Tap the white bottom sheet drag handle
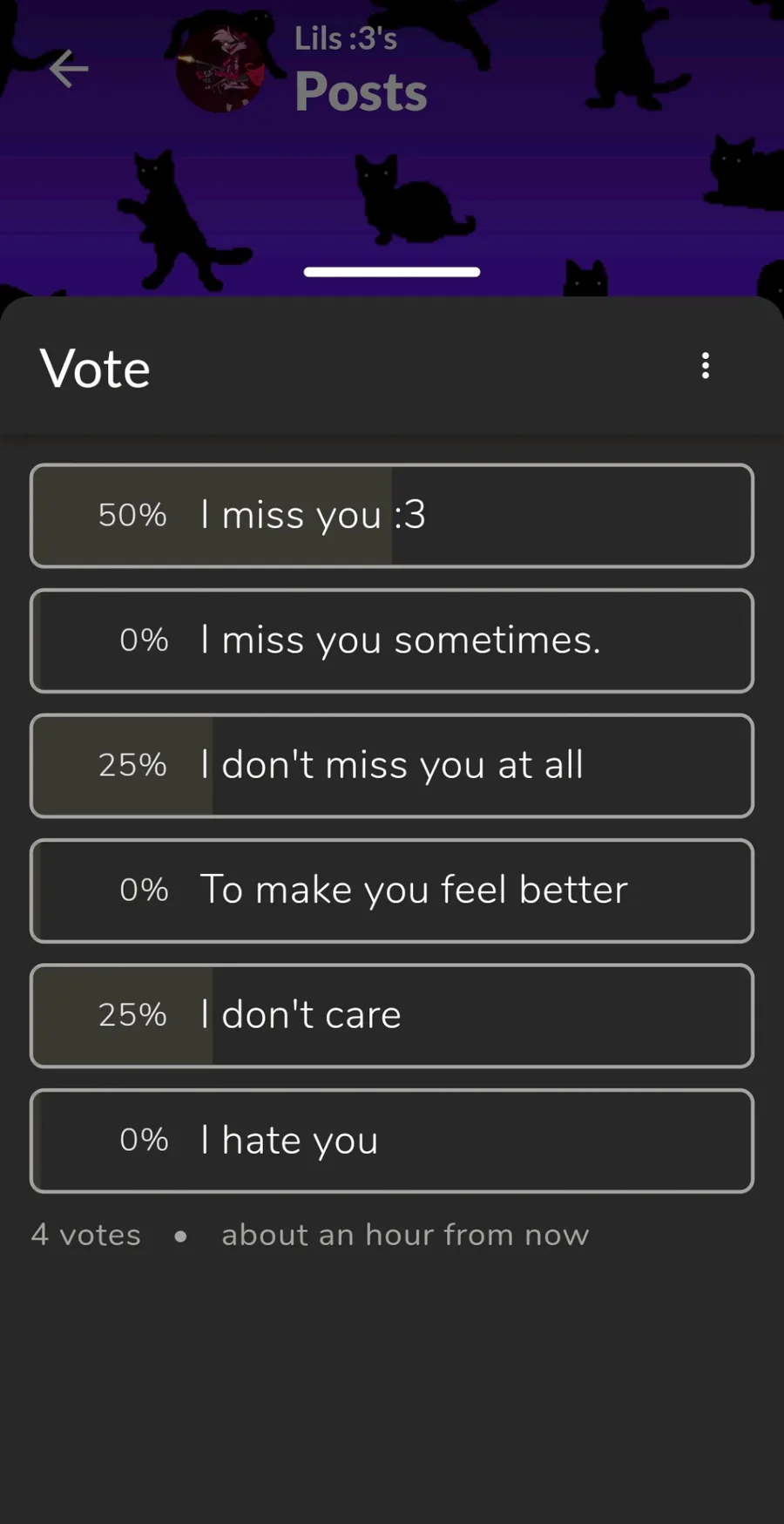Screen dimensions: 784x1524 pyautogui.click(x=392, y=272)
